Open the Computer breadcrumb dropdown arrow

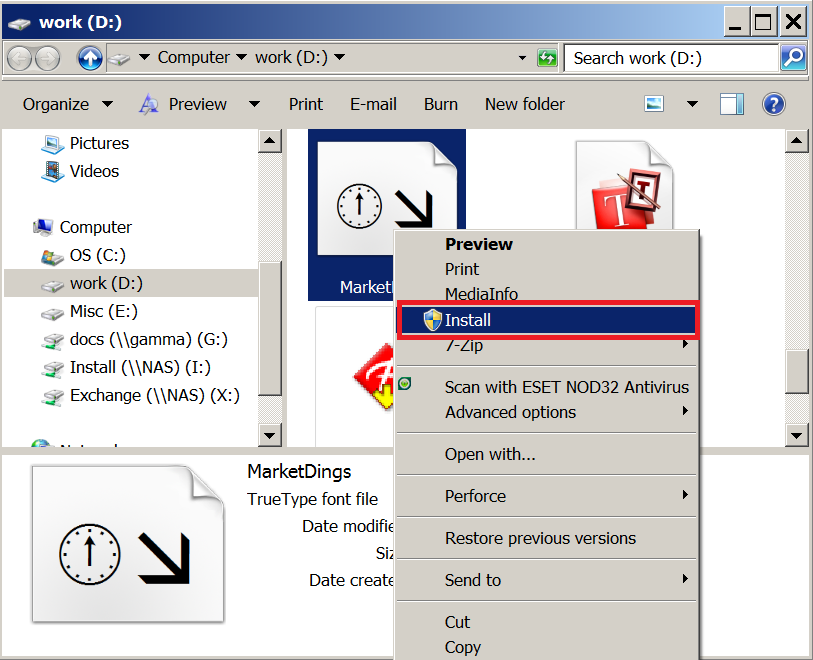click(x=241, y=57)
